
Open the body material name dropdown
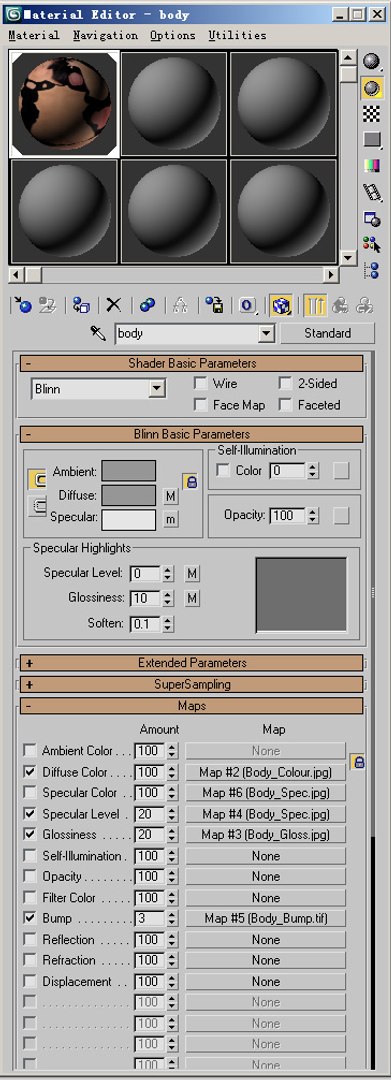coord(266,333)
